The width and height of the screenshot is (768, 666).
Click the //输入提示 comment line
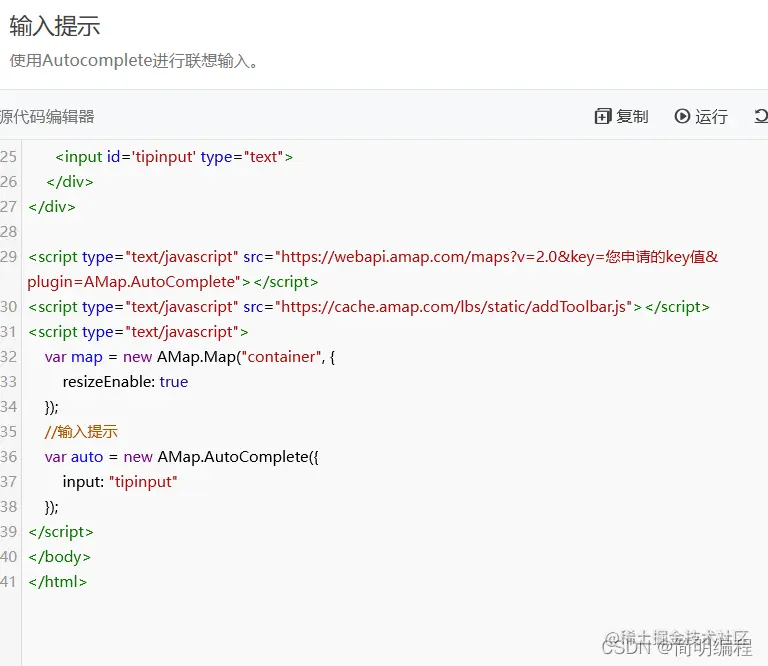(81, 431)
